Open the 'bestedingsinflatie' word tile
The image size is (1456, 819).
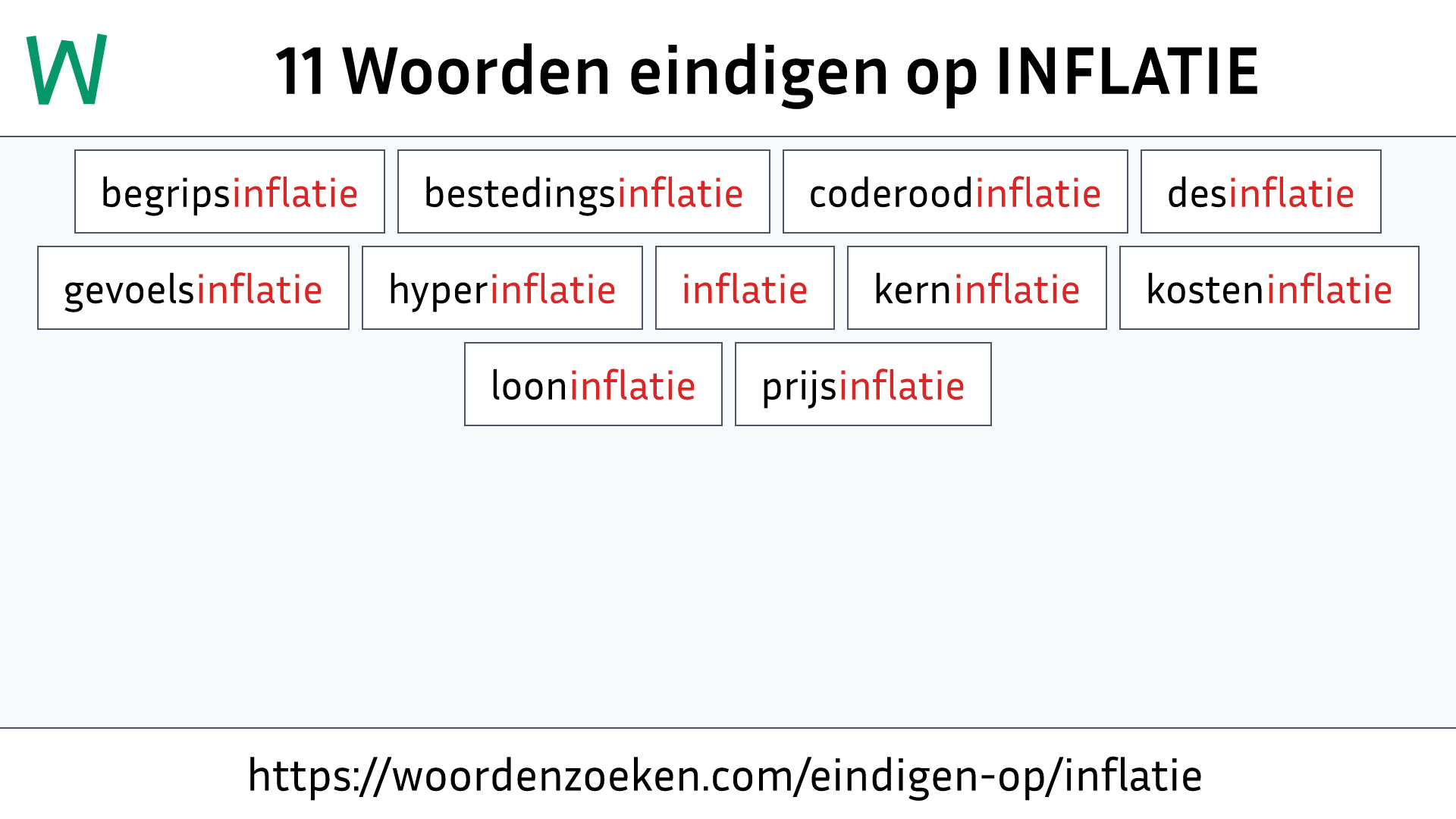[584, 192]
